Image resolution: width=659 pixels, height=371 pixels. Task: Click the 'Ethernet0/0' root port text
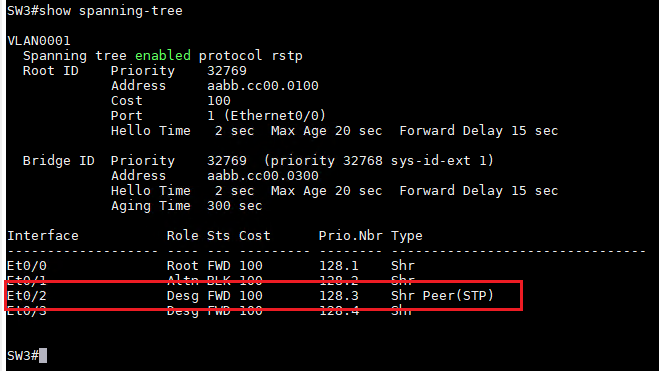pos(277,116)
